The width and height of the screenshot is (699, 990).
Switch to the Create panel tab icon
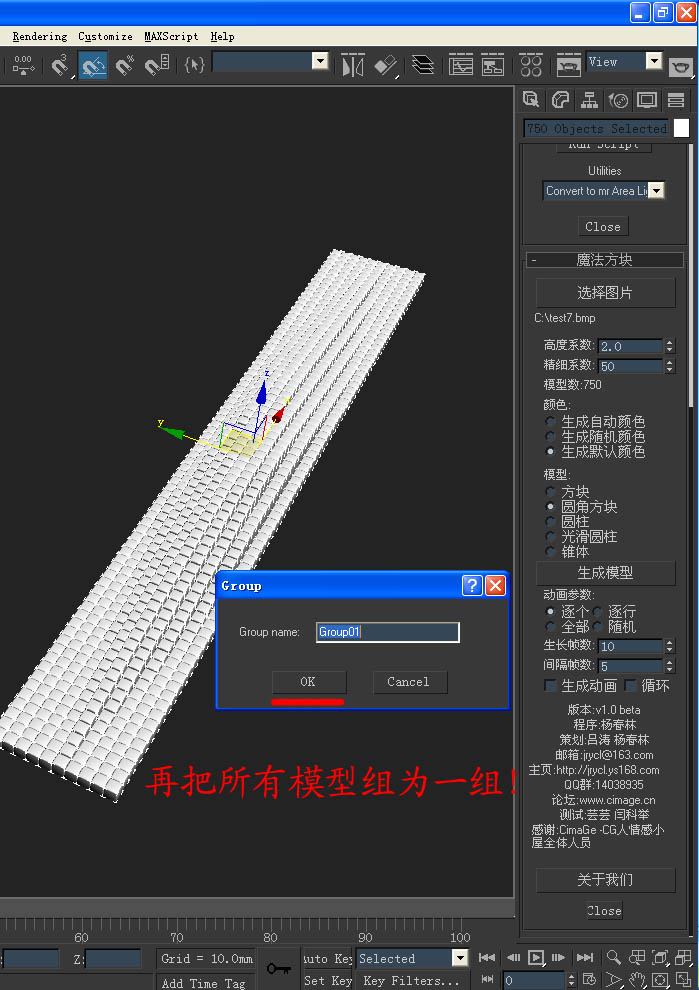coord(530,100)
